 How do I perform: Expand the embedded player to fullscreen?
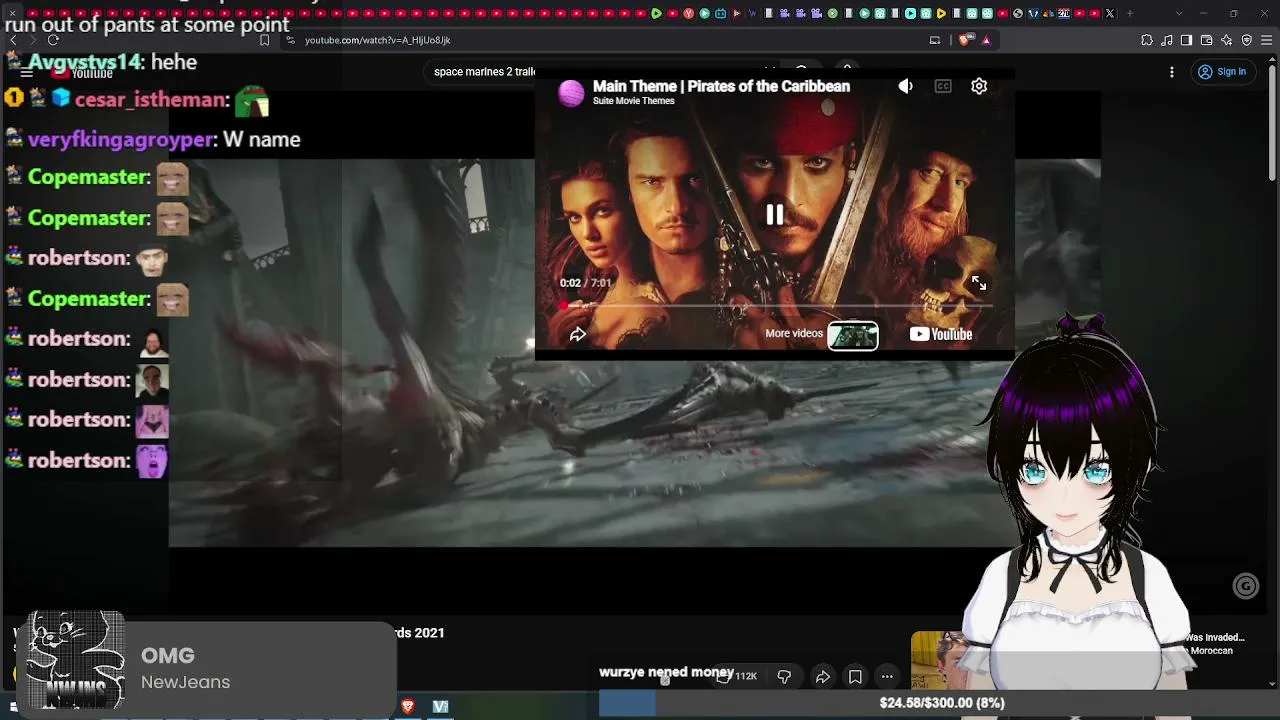click(x=979, y=284)
